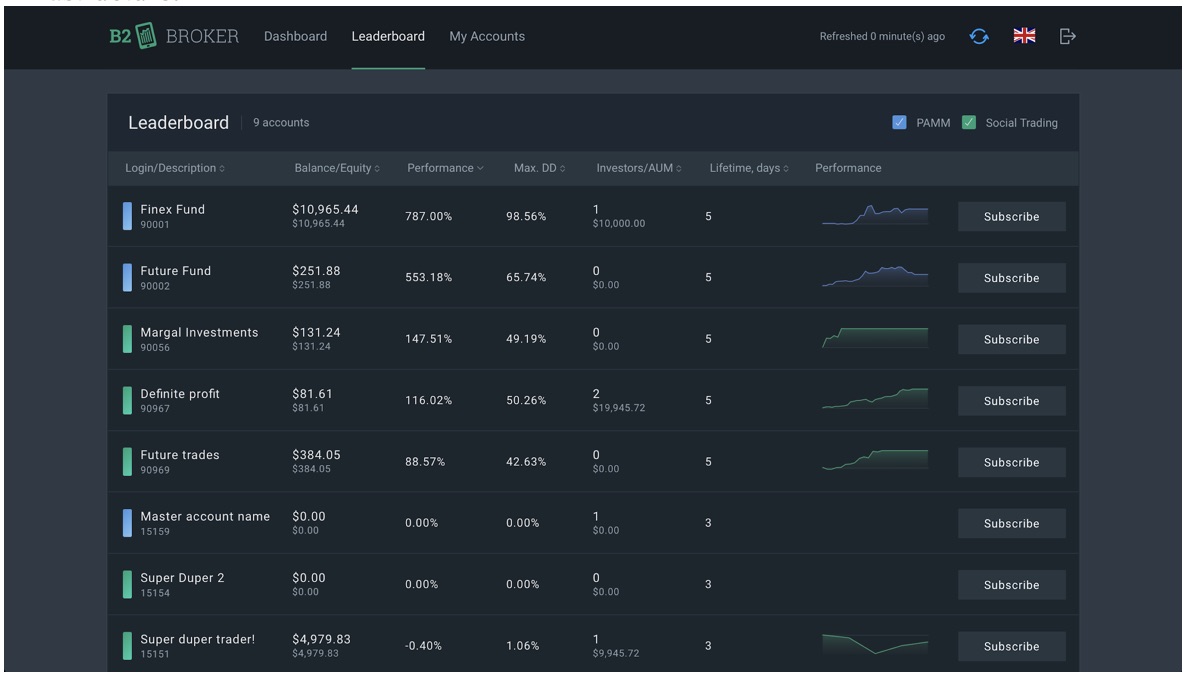1189x680 pixels.
Task: Click Super duper trader! performance chart
Action: 874,645
